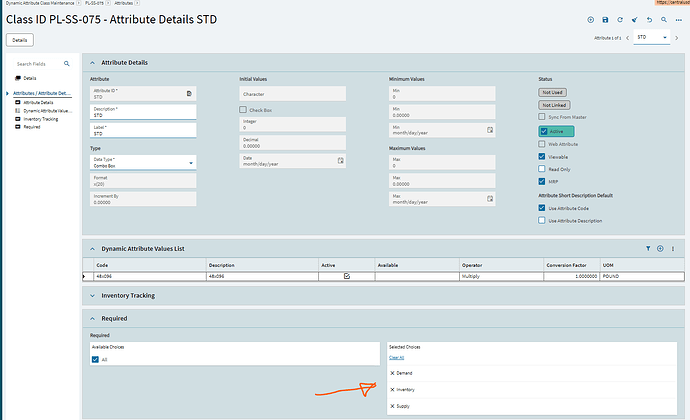Click filter icon in Dynamic Attribute Values List
Screen dimensions: 690x420
(648, 249)
